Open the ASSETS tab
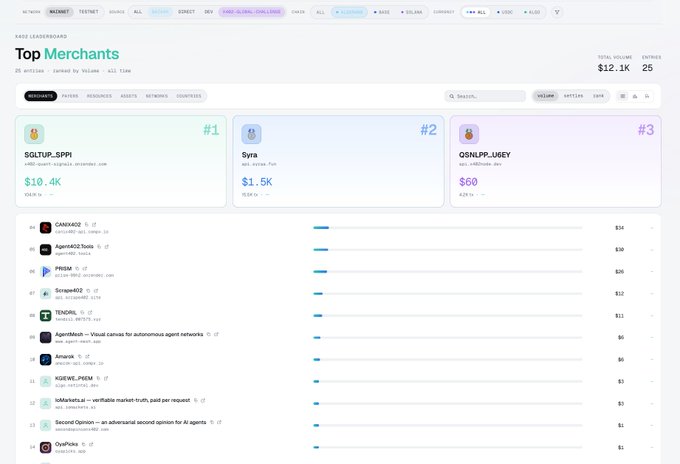The image size is (680, 464). point(129,96)
